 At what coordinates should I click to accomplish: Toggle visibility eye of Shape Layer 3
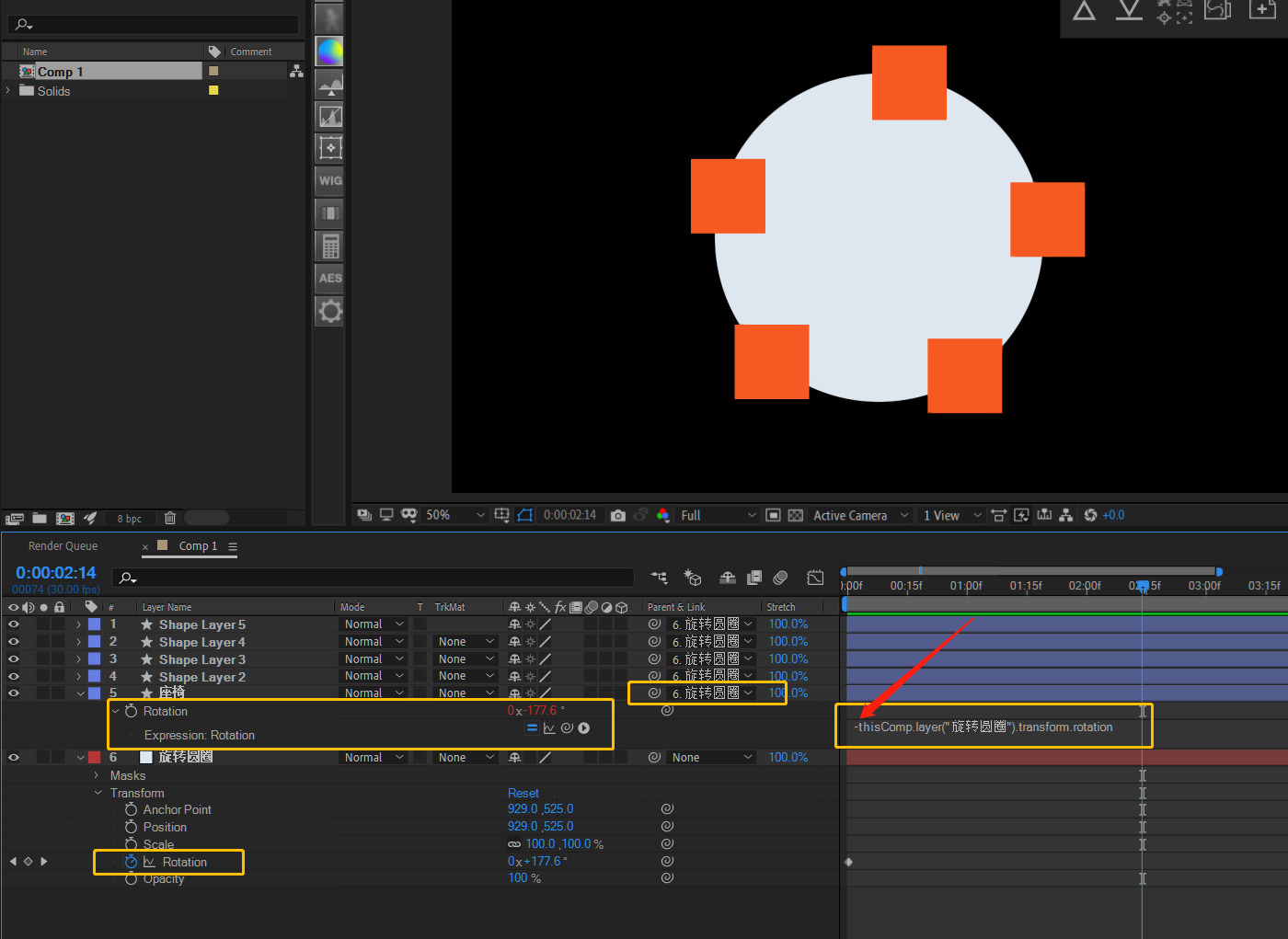coord(14,659)
